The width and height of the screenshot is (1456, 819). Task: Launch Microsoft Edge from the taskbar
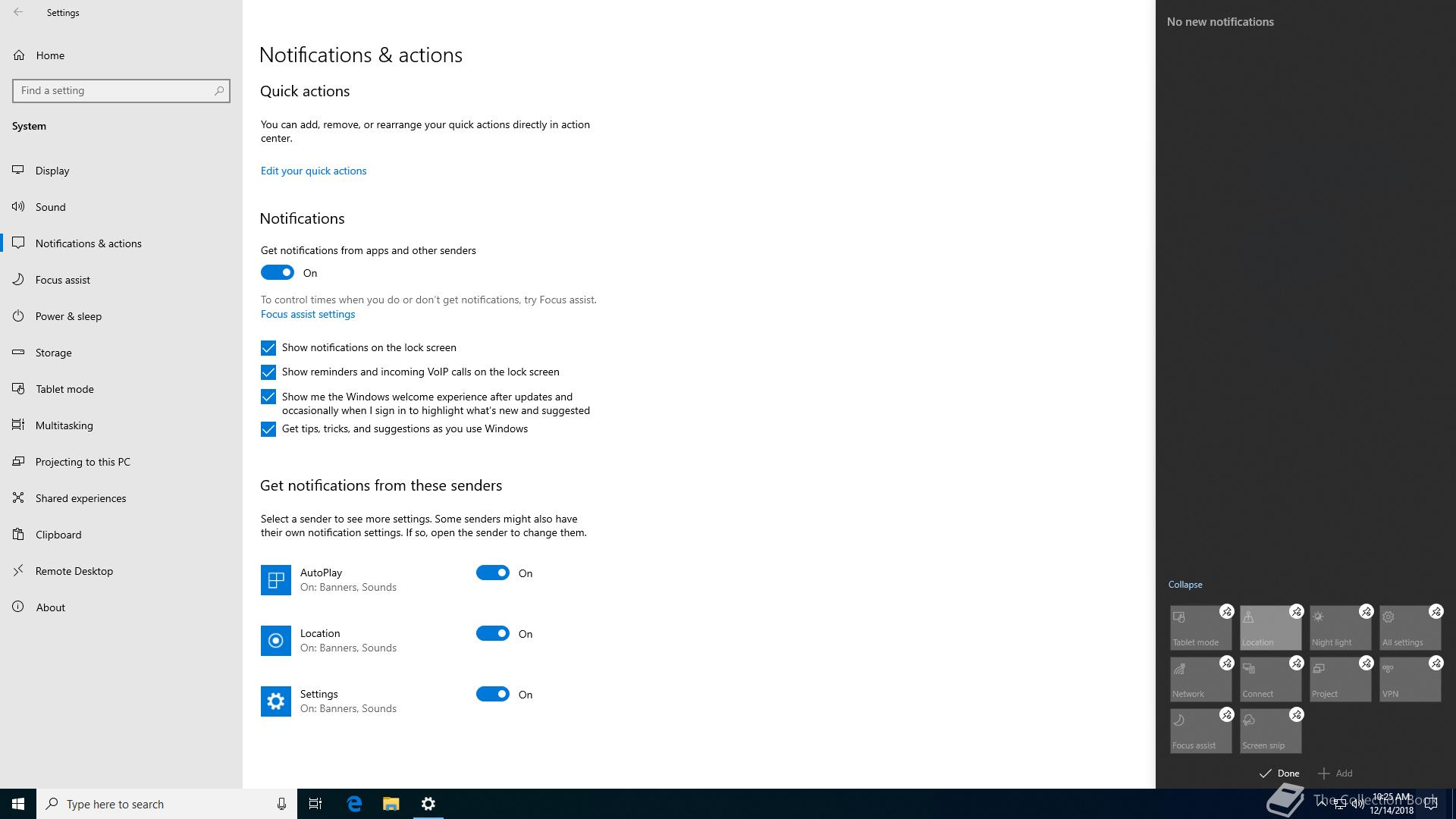tap(354, 804)
